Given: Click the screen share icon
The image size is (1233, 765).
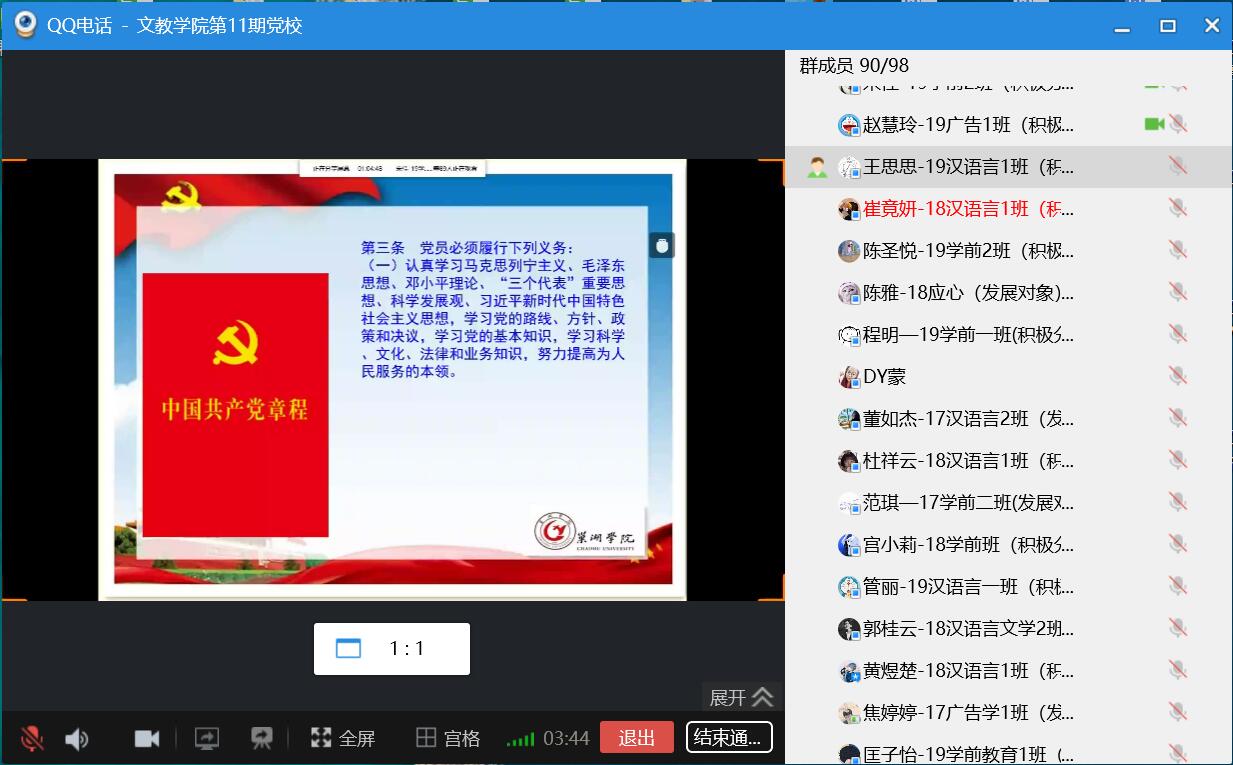Looking at the screenshot, I should (x=206, y=739).
